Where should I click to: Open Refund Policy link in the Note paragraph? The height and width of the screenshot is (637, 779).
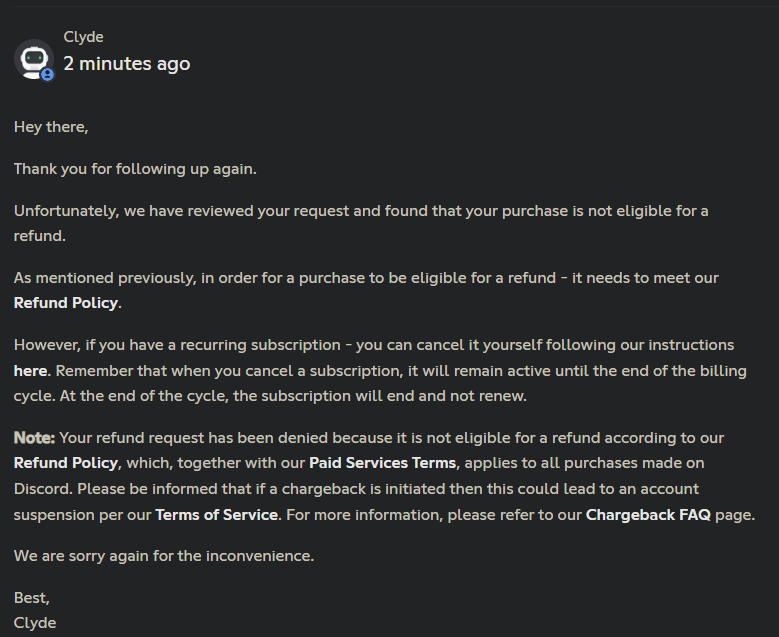tap(66, 463)
